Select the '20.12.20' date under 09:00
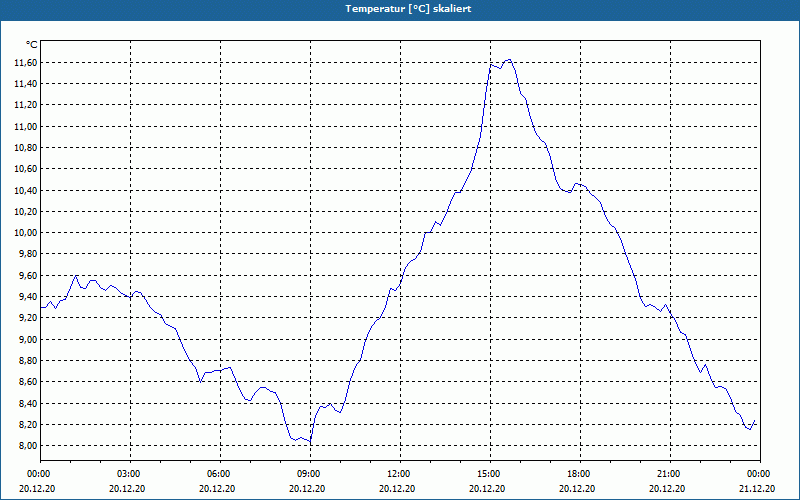The height and width of the screenshot is (500, 800). 307,488
